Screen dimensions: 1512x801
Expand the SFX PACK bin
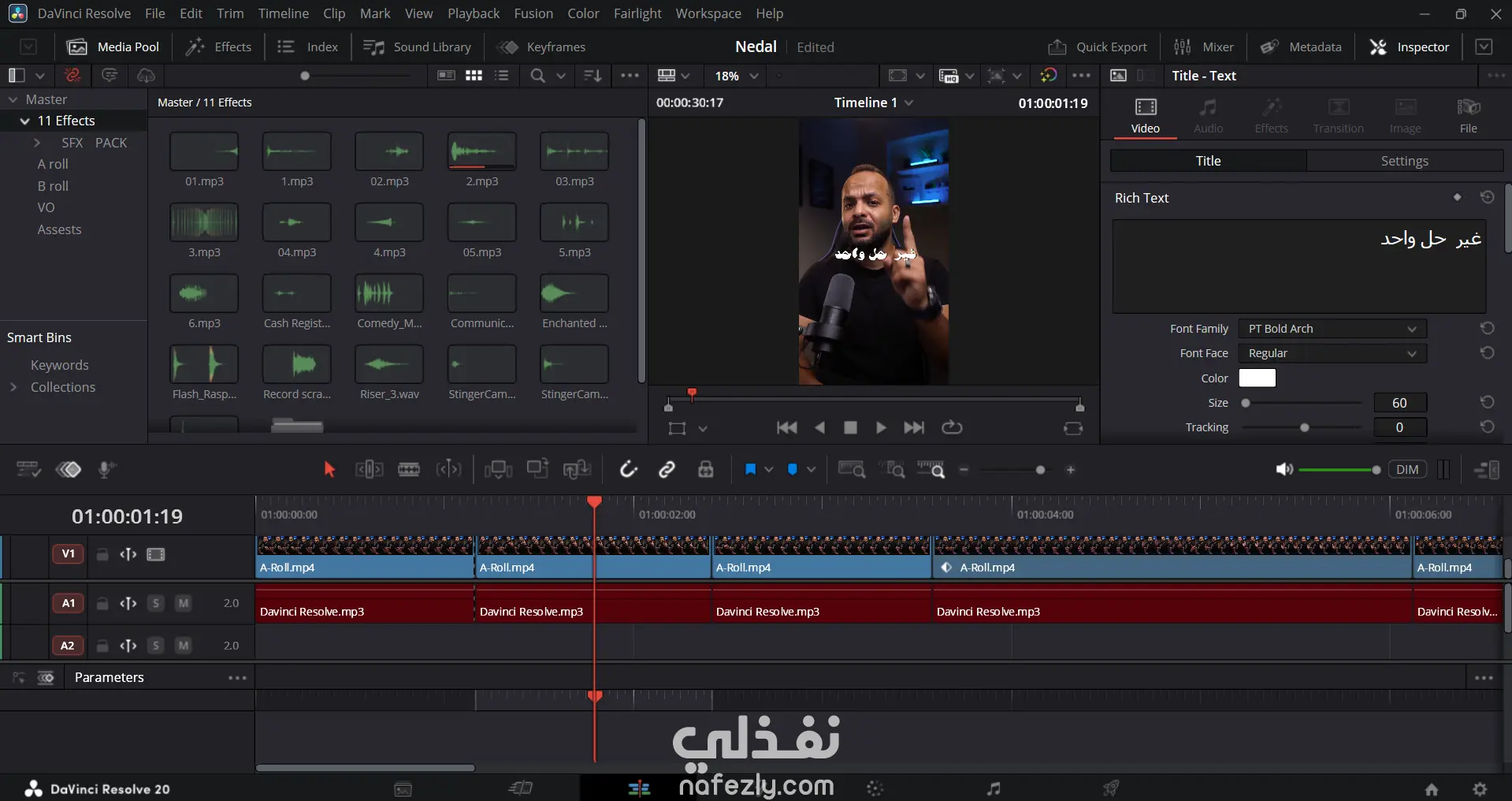coord(36,143)
